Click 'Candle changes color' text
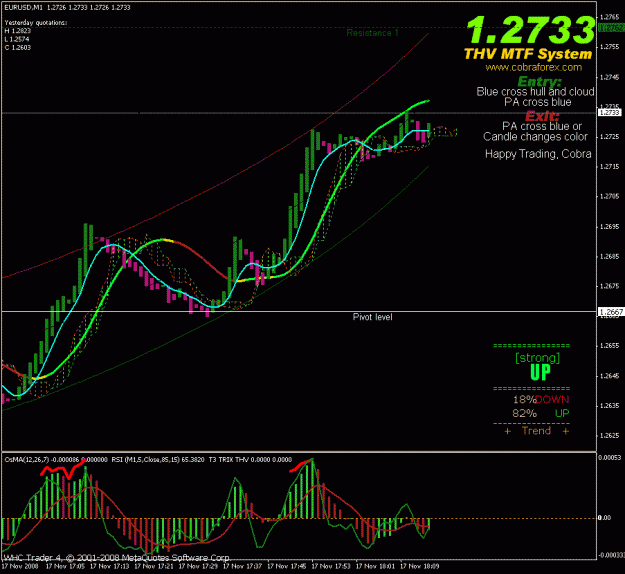The width and height of the screenshot is (625, 574). point(535,137)
